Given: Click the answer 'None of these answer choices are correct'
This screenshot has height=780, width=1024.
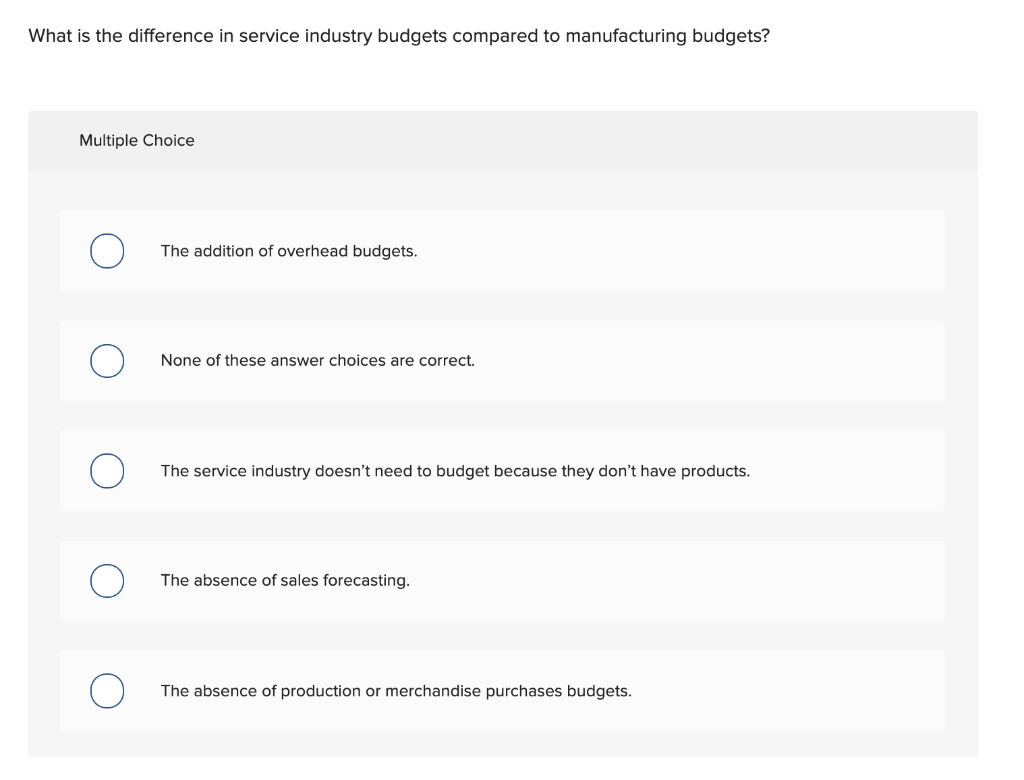Looking at the screenshot, I should tap(318, 361).
